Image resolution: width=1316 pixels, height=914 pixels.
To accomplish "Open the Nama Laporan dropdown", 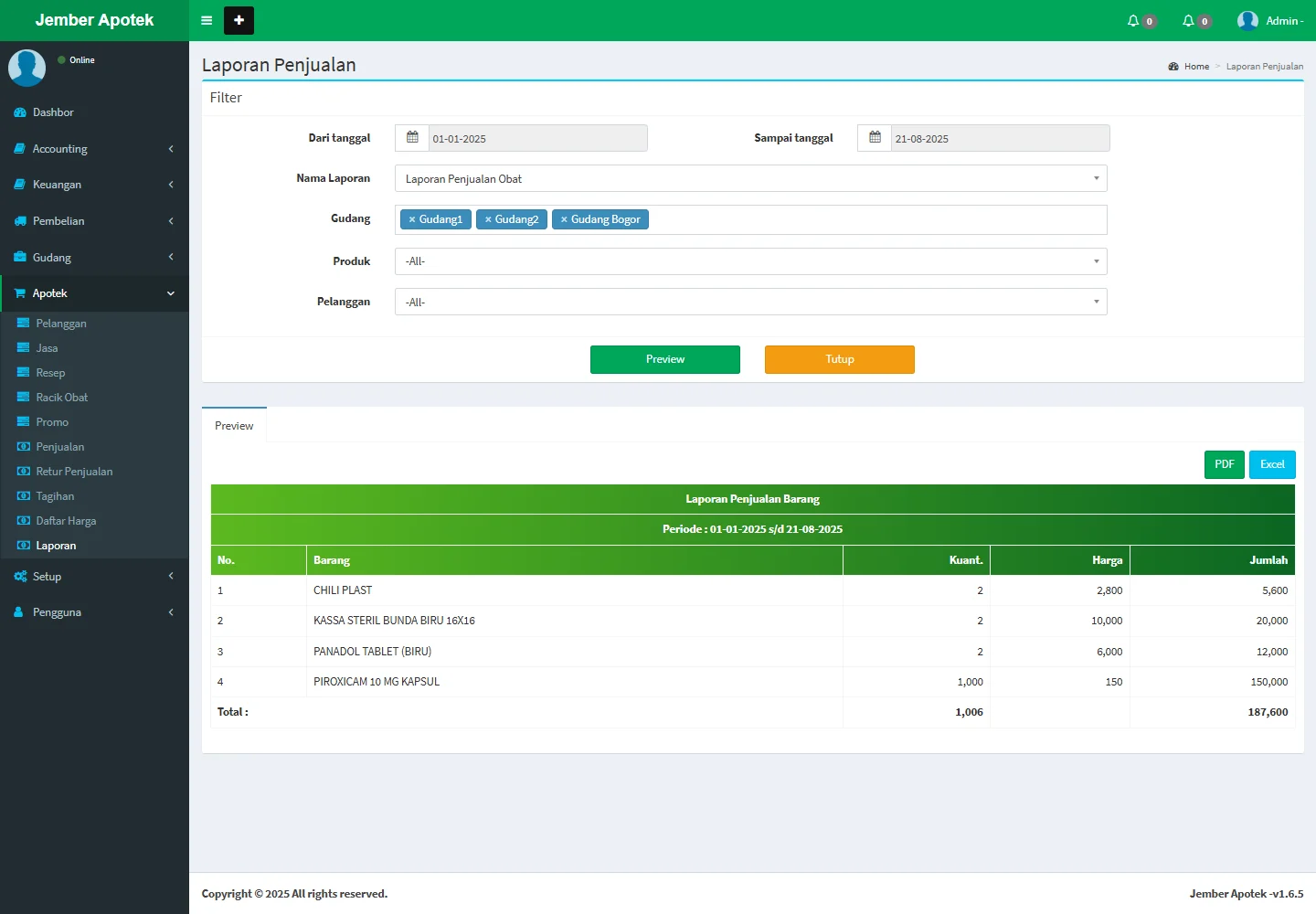I will (750, 179).
